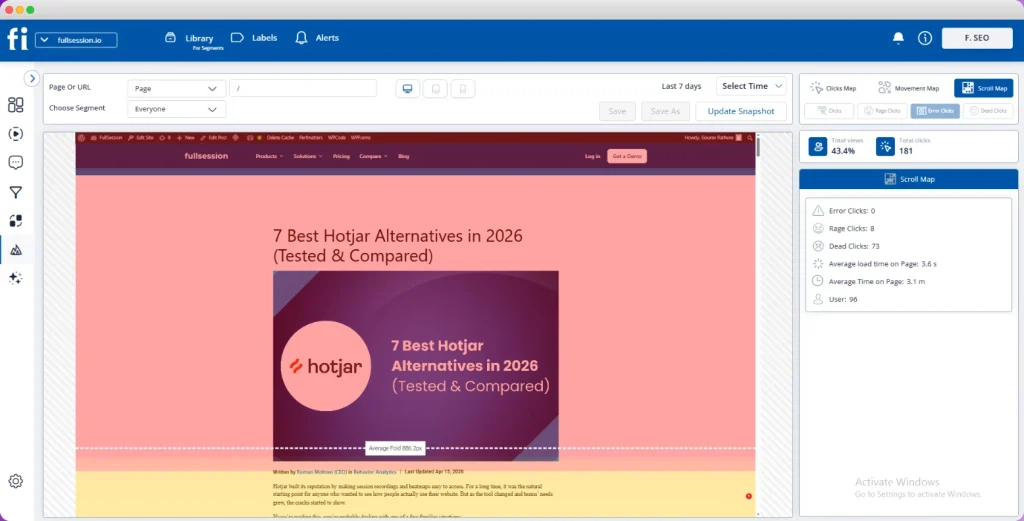Click the Save button
1024x521 pixels.
pos(617,111)
